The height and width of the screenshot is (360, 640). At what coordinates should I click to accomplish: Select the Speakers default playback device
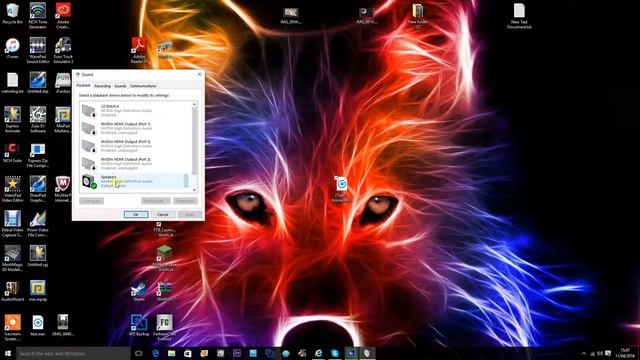(136, 181)
